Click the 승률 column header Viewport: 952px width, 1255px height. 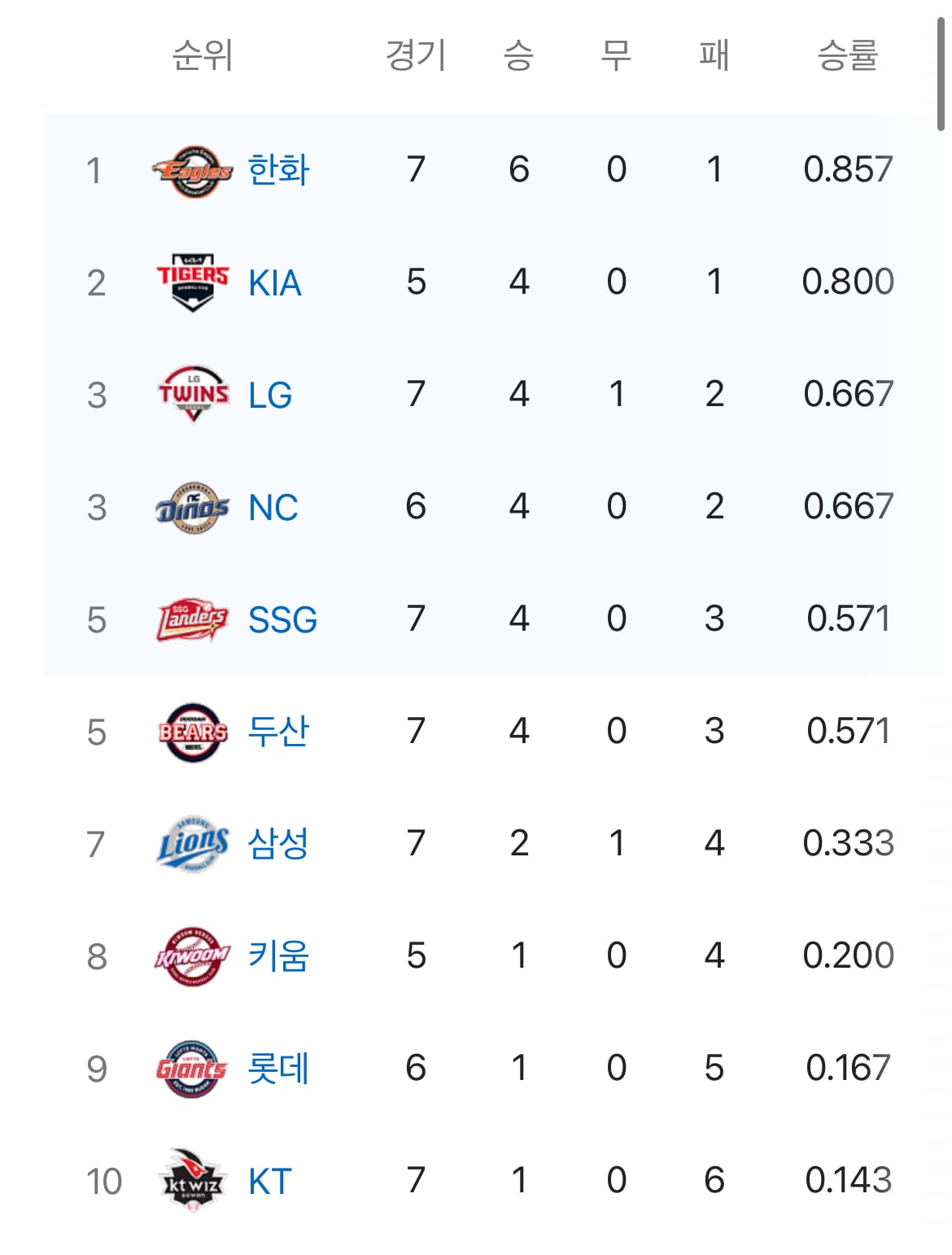pos(848,55)
